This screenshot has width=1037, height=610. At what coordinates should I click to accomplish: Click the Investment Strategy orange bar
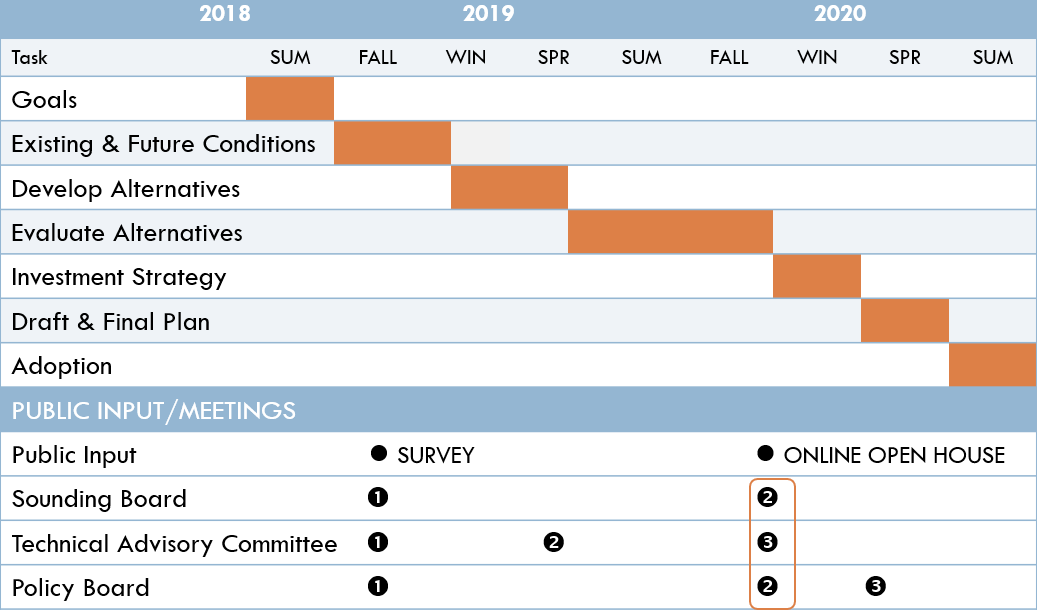tap(817, 276)
